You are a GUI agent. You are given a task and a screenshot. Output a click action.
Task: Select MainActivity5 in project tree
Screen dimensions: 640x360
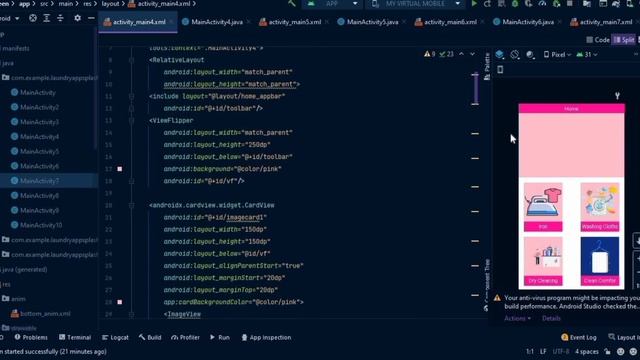(x=35, y=151)
